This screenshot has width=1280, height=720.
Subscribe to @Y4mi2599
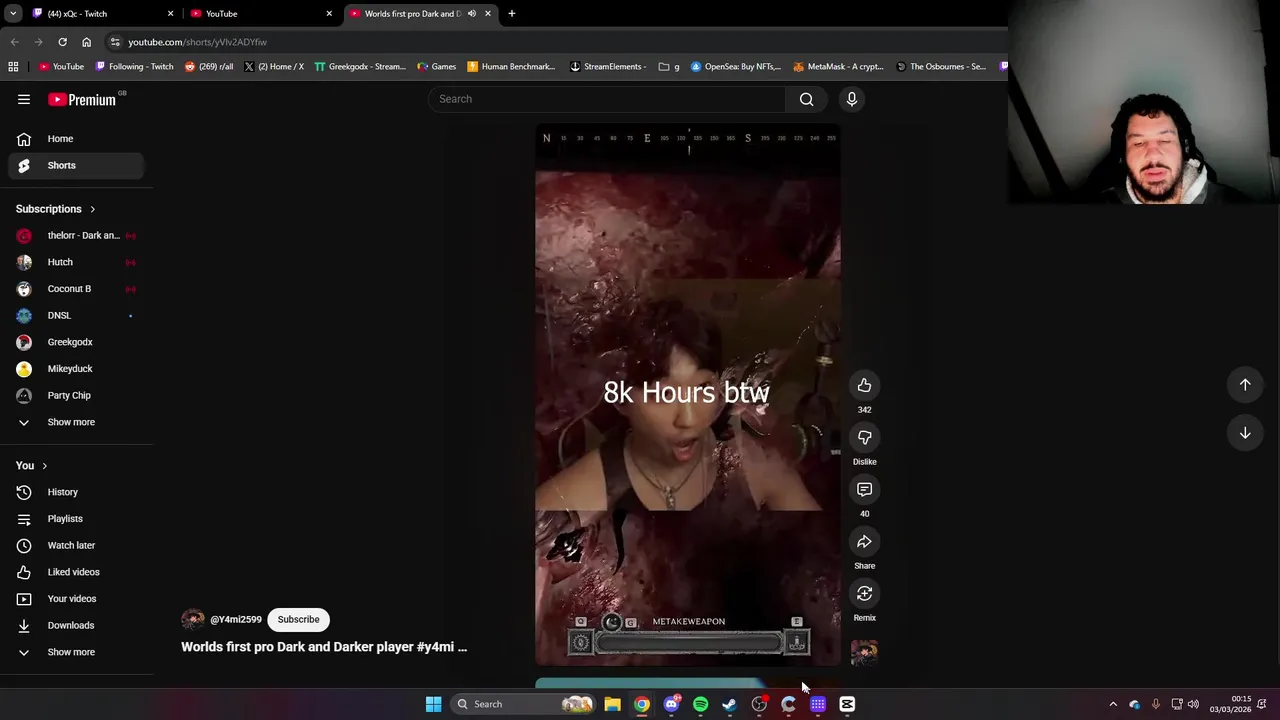click(x=298, y=619)
